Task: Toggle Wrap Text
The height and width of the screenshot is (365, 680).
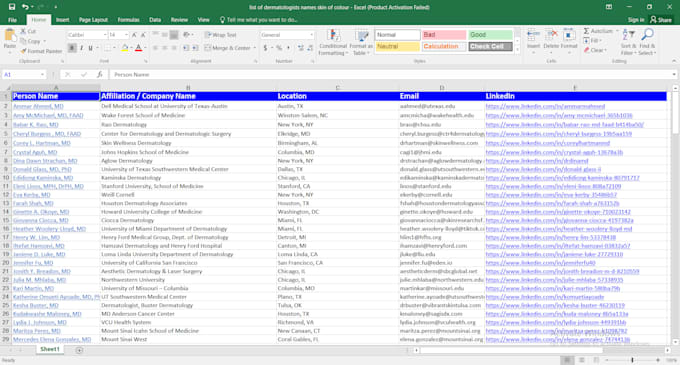Action: [x=221, y=35]
